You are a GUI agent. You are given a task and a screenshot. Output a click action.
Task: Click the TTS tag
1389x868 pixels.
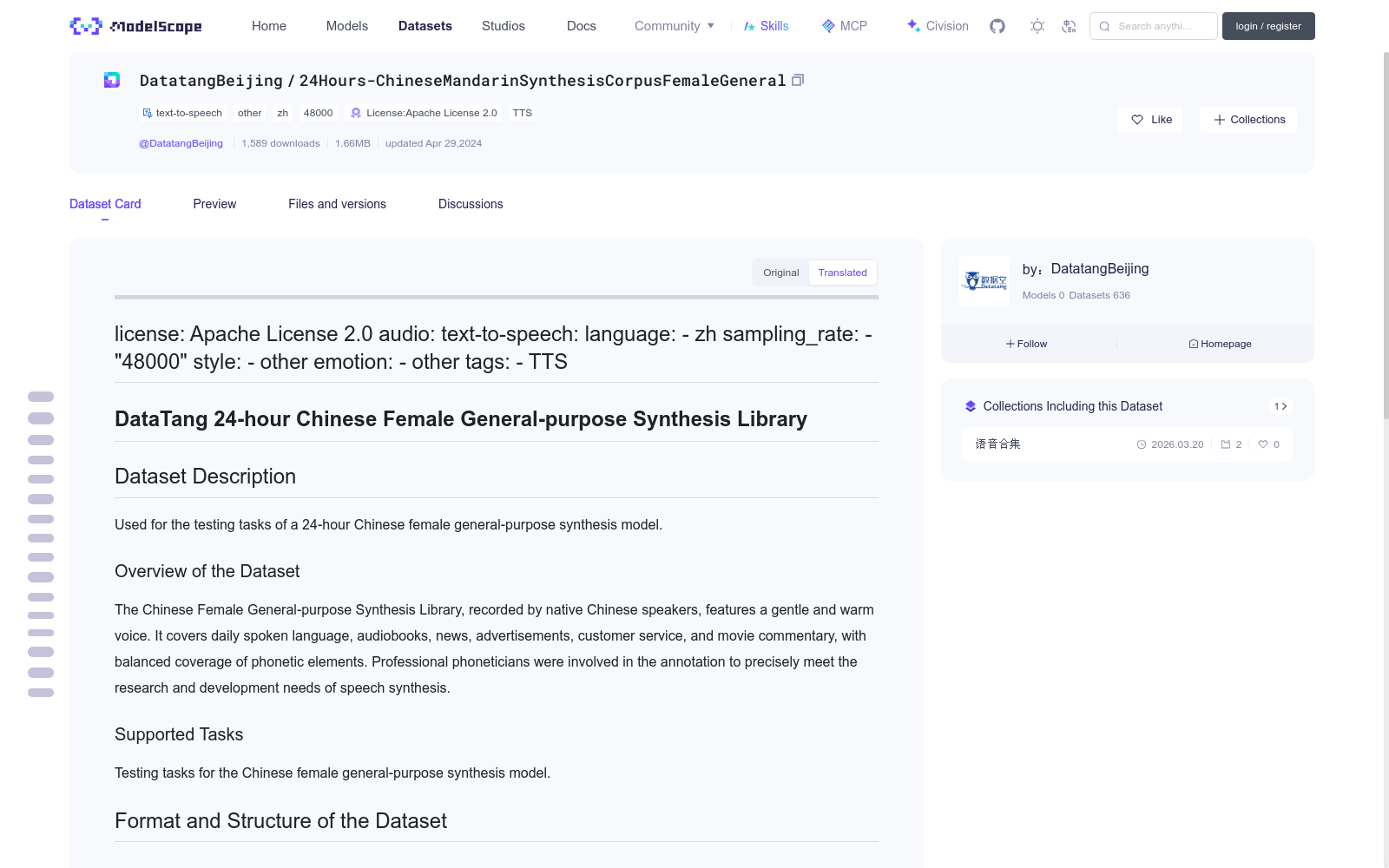(523, 113)
